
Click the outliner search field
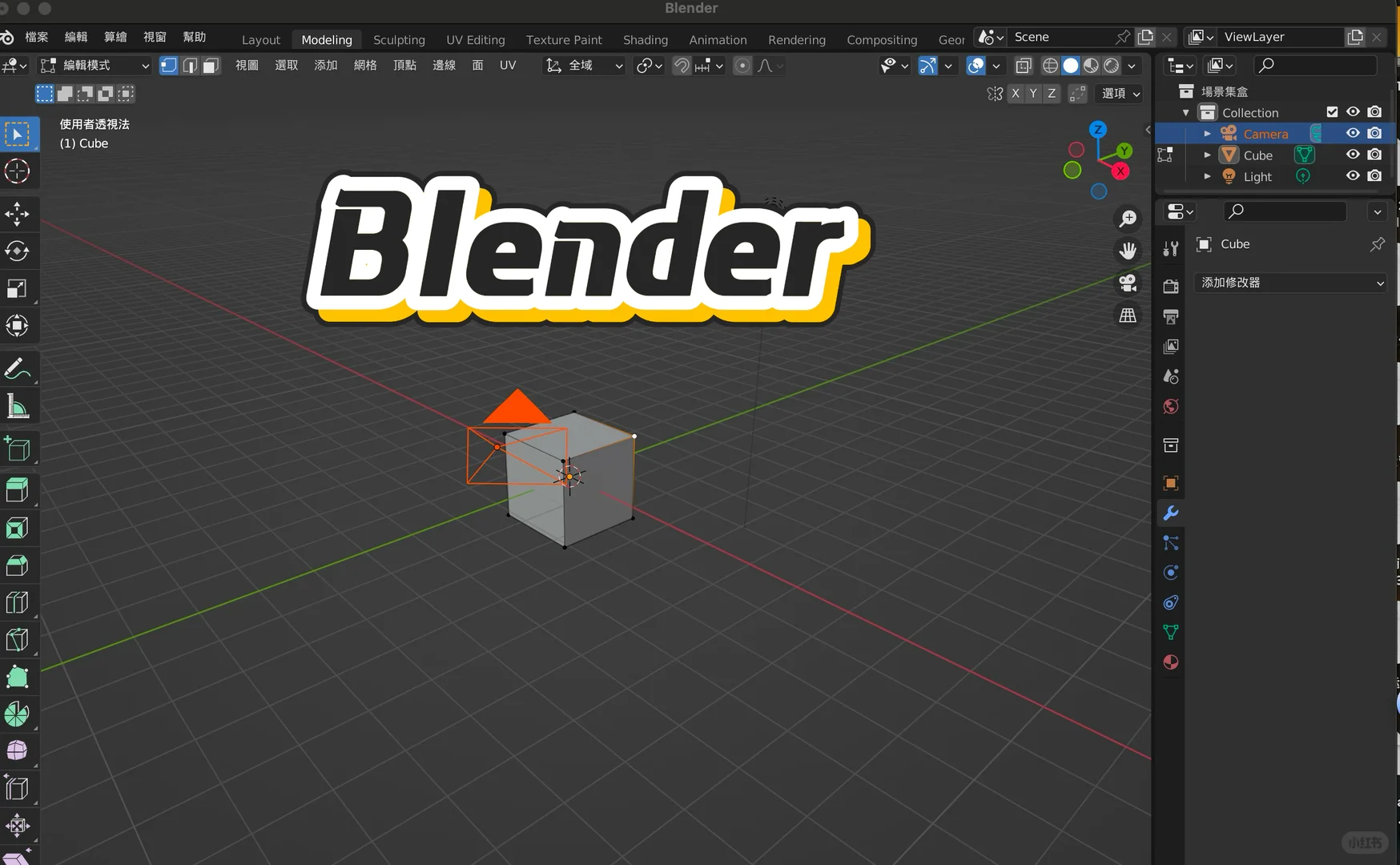pos(1315,65)
